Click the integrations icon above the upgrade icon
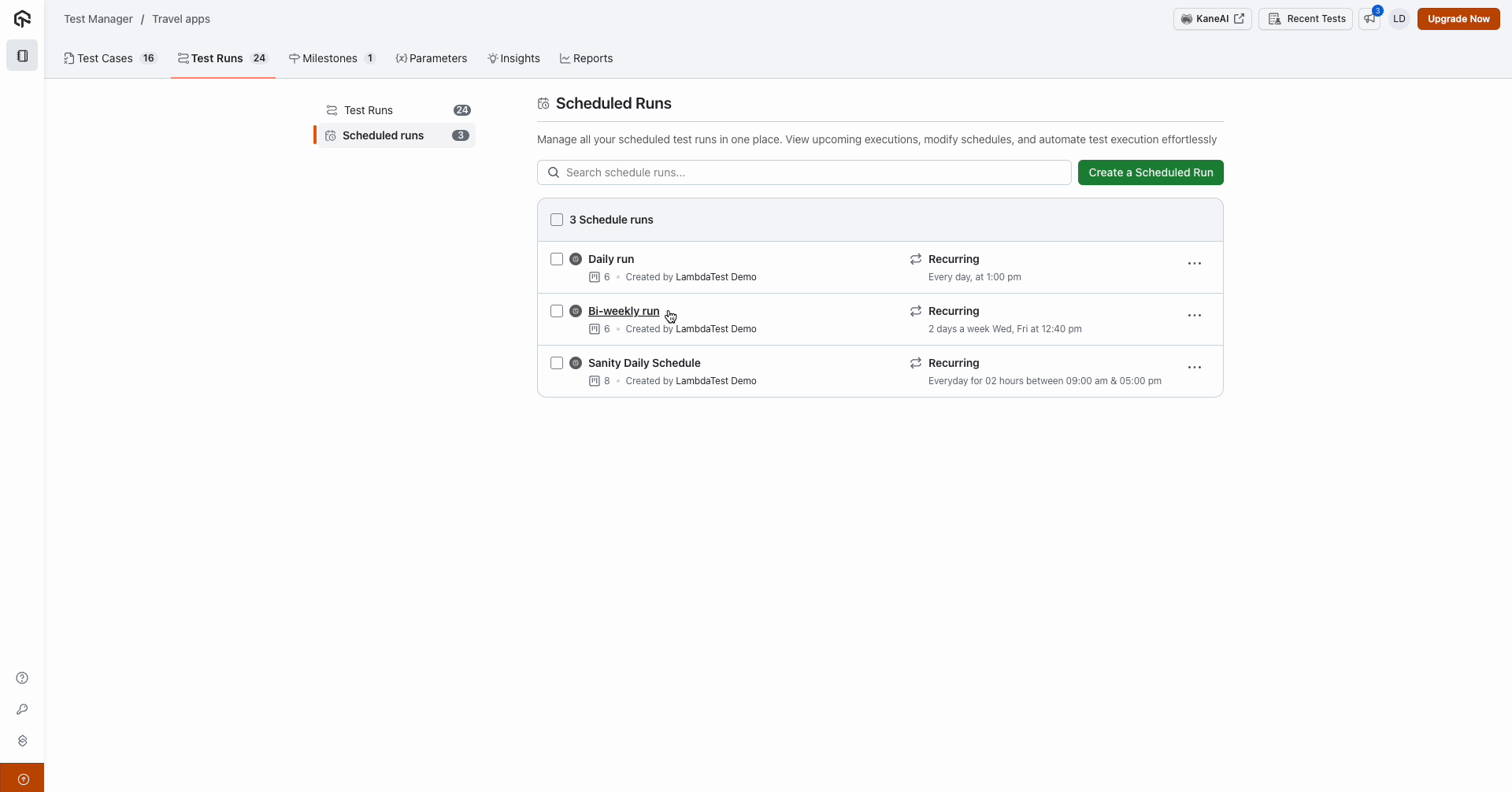1512x792 pixels. pyautogui.click(x=22, y=741)
